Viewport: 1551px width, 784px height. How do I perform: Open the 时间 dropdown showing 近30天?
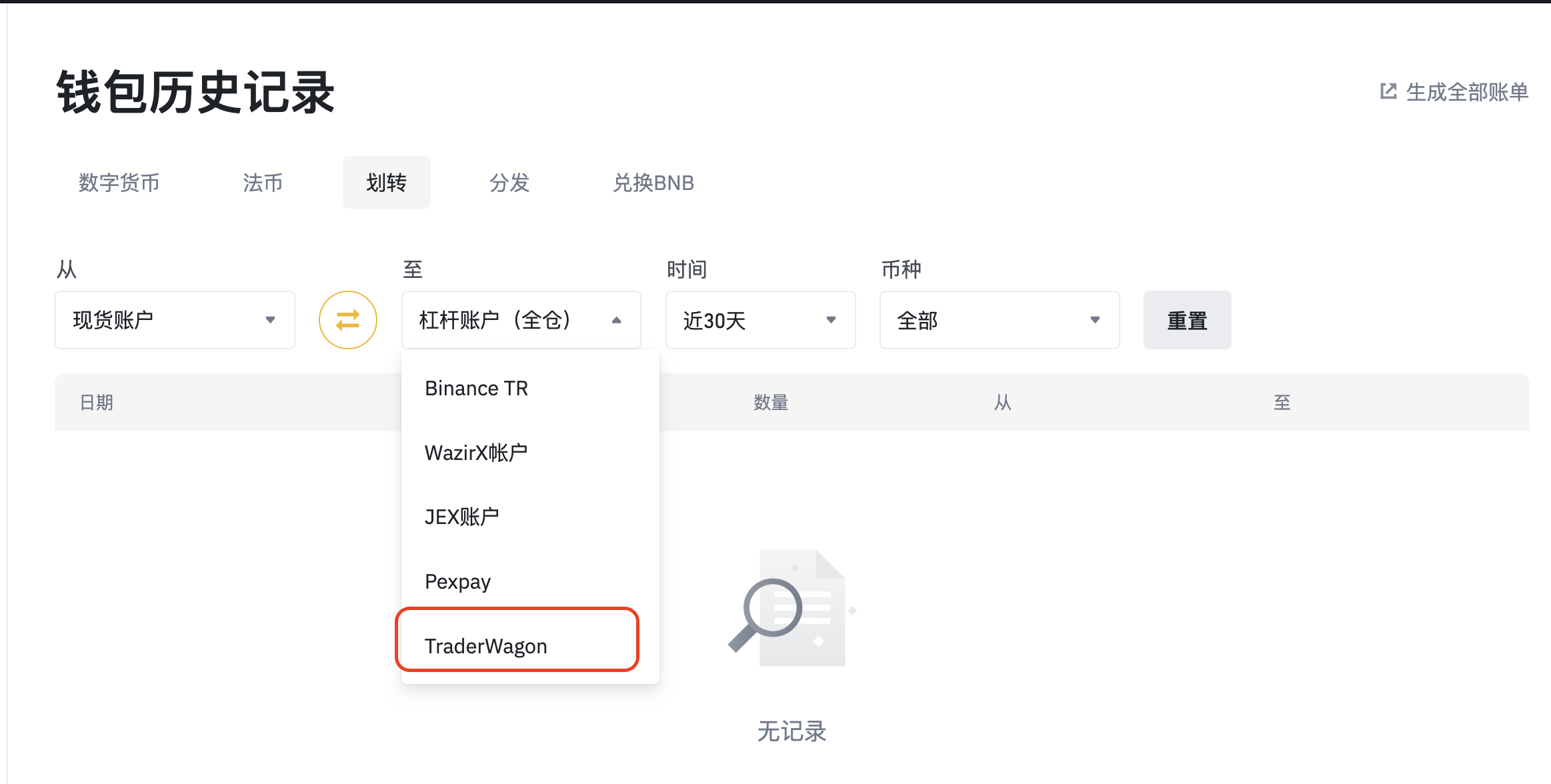coord(760,320)
